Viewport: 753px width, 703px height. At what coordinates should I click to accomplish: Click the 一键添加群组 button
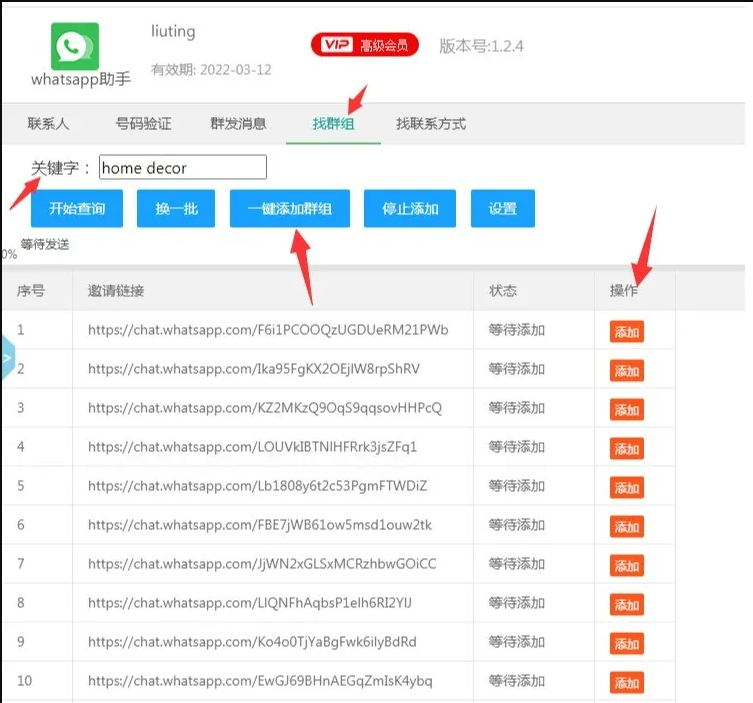coord(290,208)
